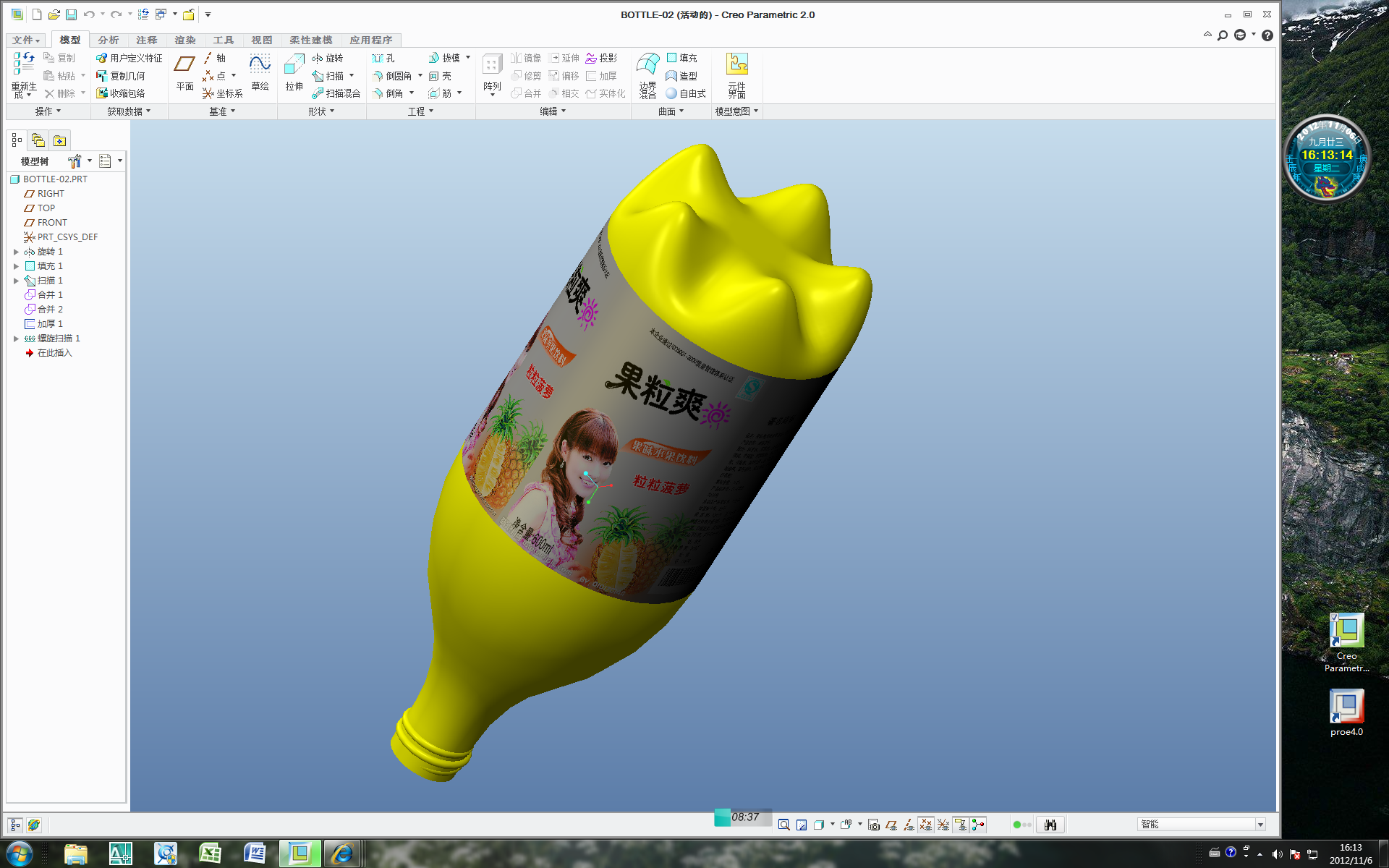Start a Sketch (草绘)
This screenshot has height=868, width=1389.
point(260,72)
